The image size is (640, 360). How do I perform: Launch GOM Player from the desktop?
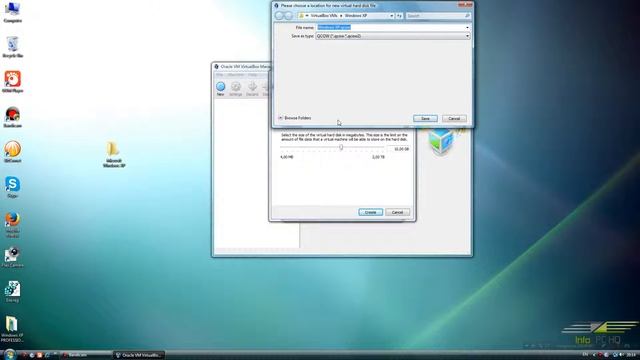tap(13, 82)
